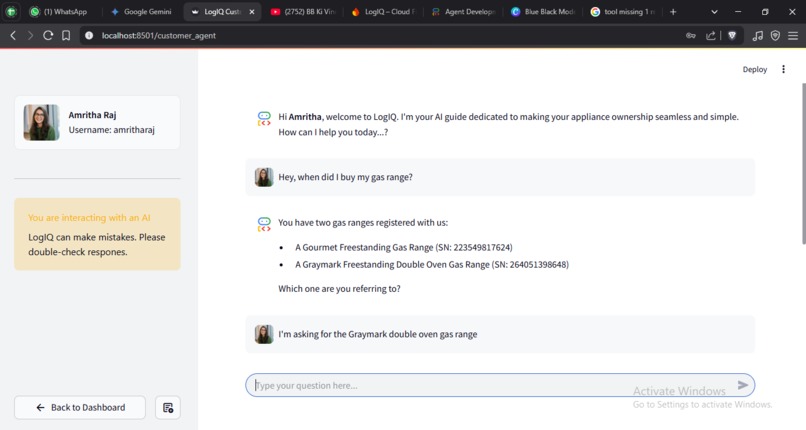Switch to the Agent Development tab

[x=464, y=11]
